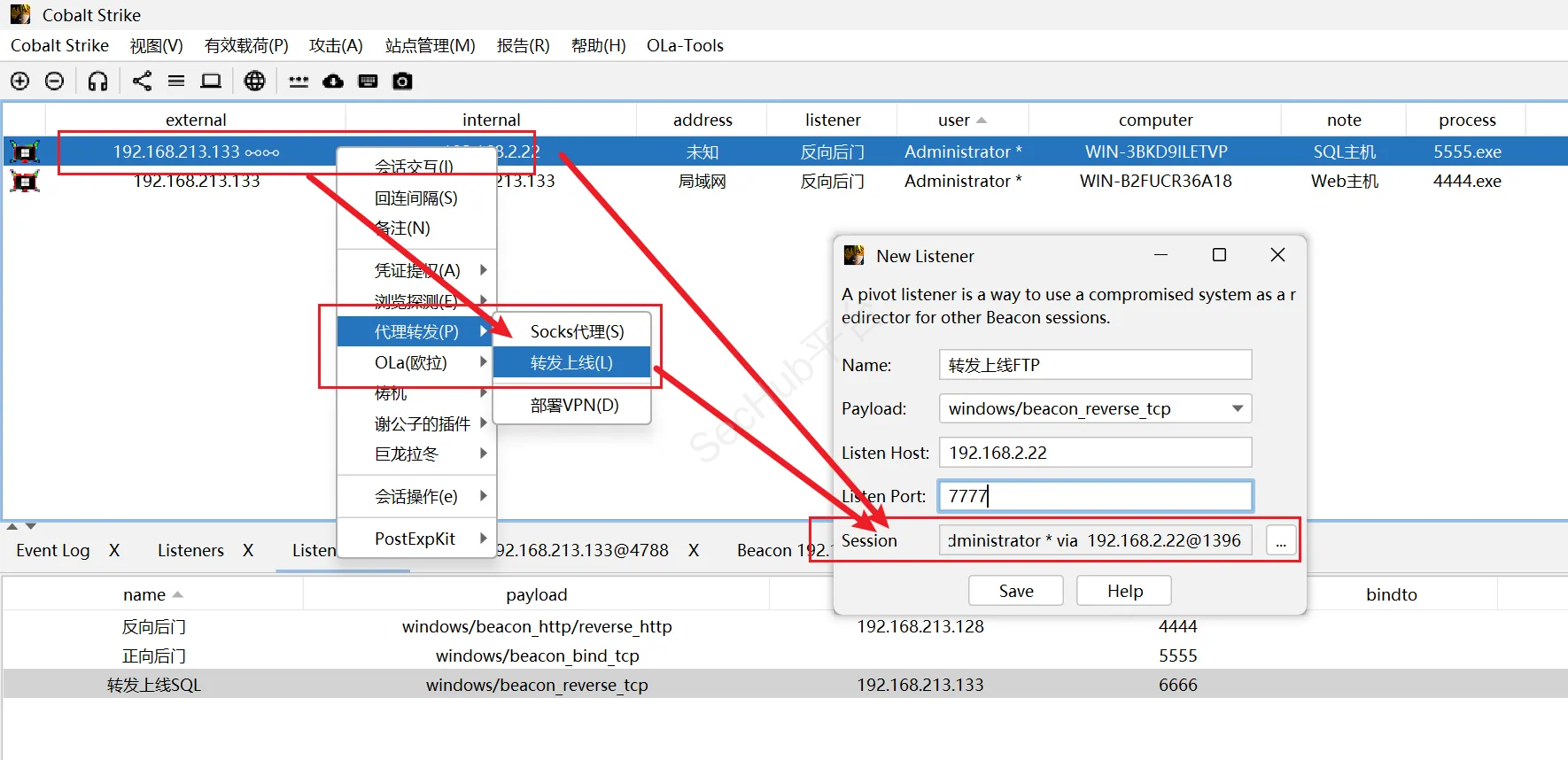1568x760 pixels.
Task: Click the cloud download icon in toolbar
Action: 333,81
